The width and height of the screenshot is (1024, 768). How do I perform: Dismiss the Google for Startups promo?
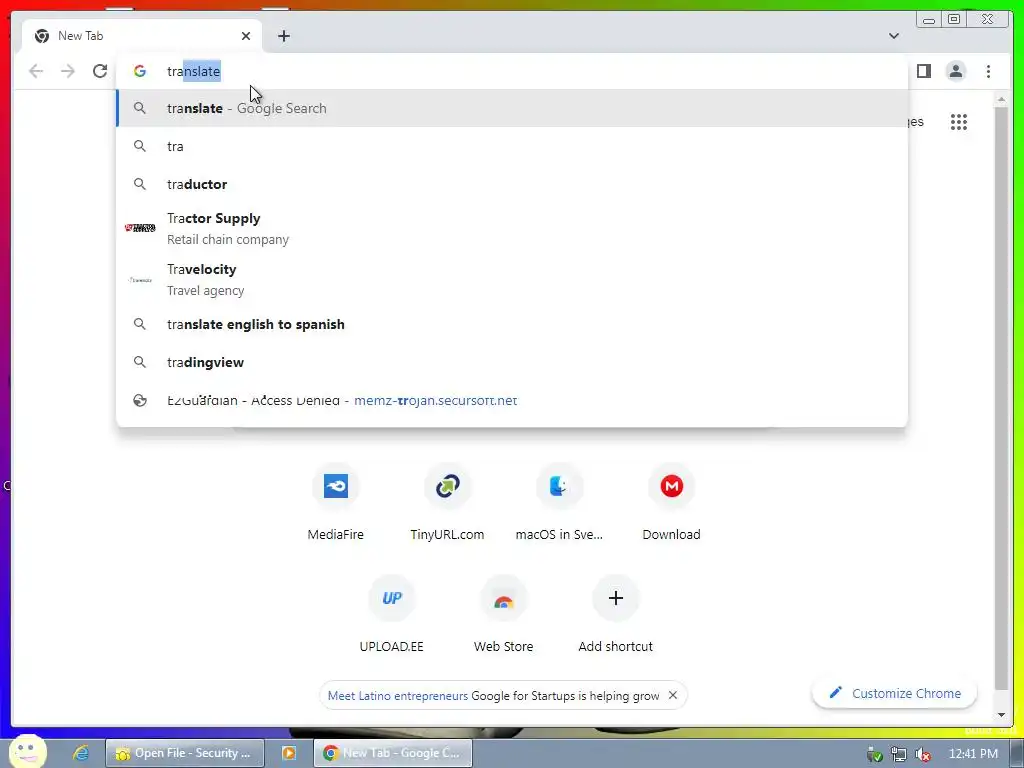673,696
